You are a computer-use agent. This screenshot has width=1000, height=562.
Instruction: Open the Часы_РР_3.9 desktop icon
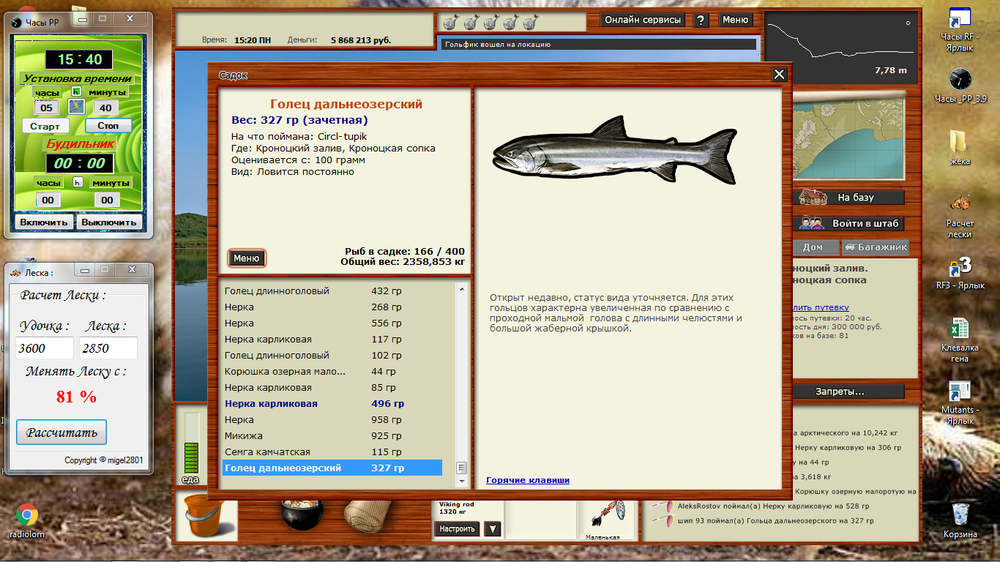(x=960, y=86)
